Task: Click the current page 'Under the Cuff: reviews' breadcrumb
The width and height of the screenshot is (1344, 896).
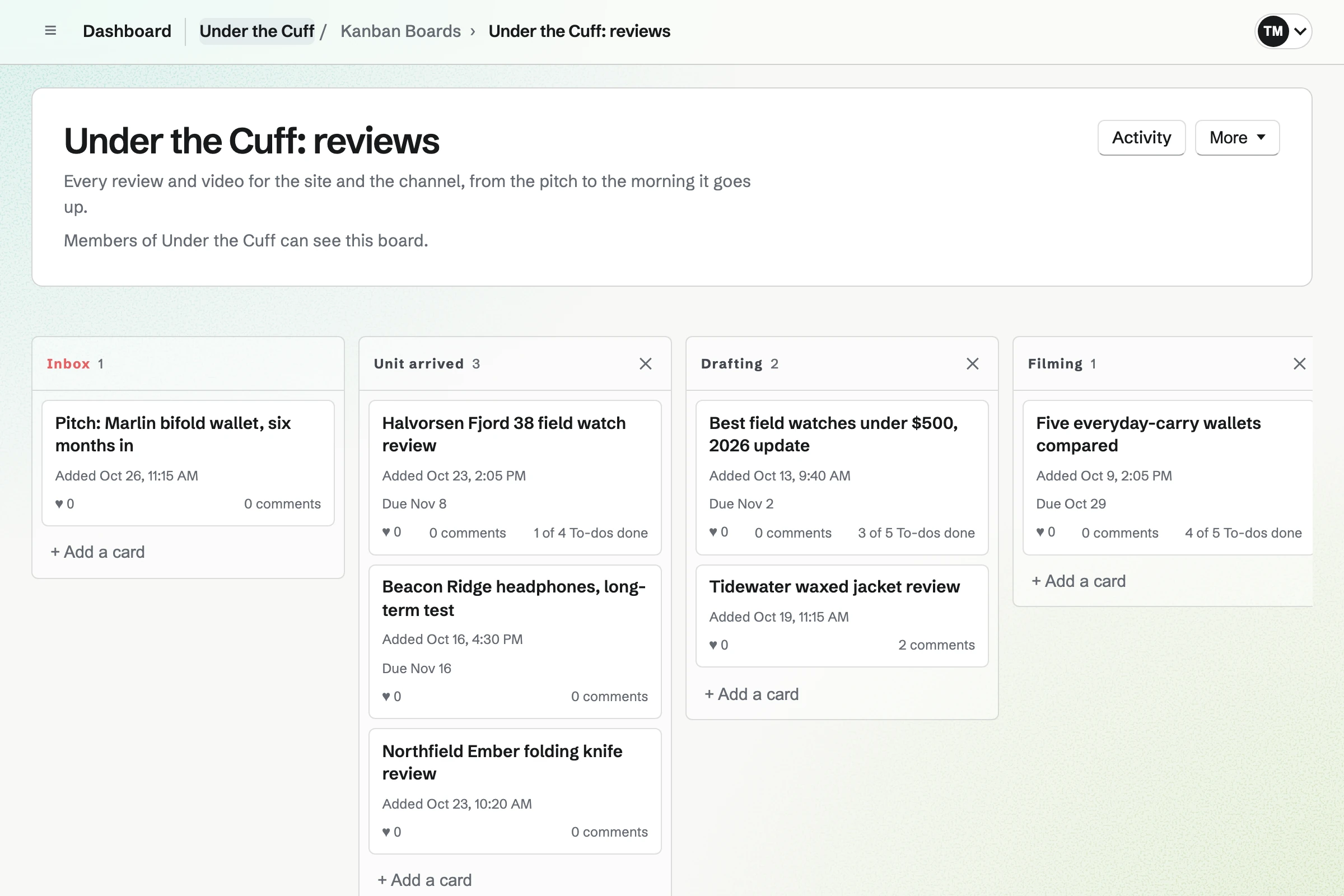Action: (x=579, y=31)
